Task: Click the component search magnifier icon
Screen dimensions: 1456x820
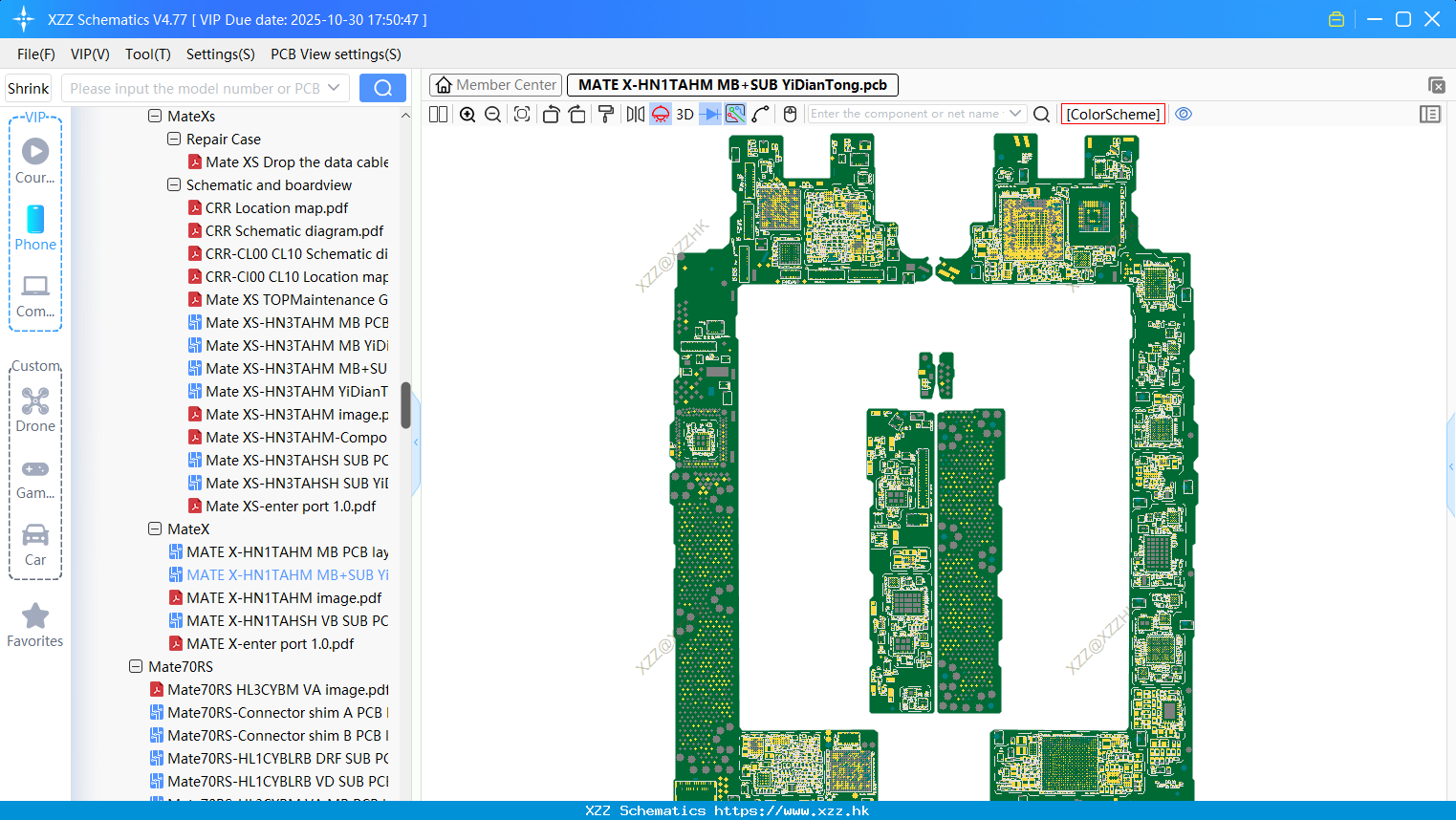Action: (x=1042, y=115)
